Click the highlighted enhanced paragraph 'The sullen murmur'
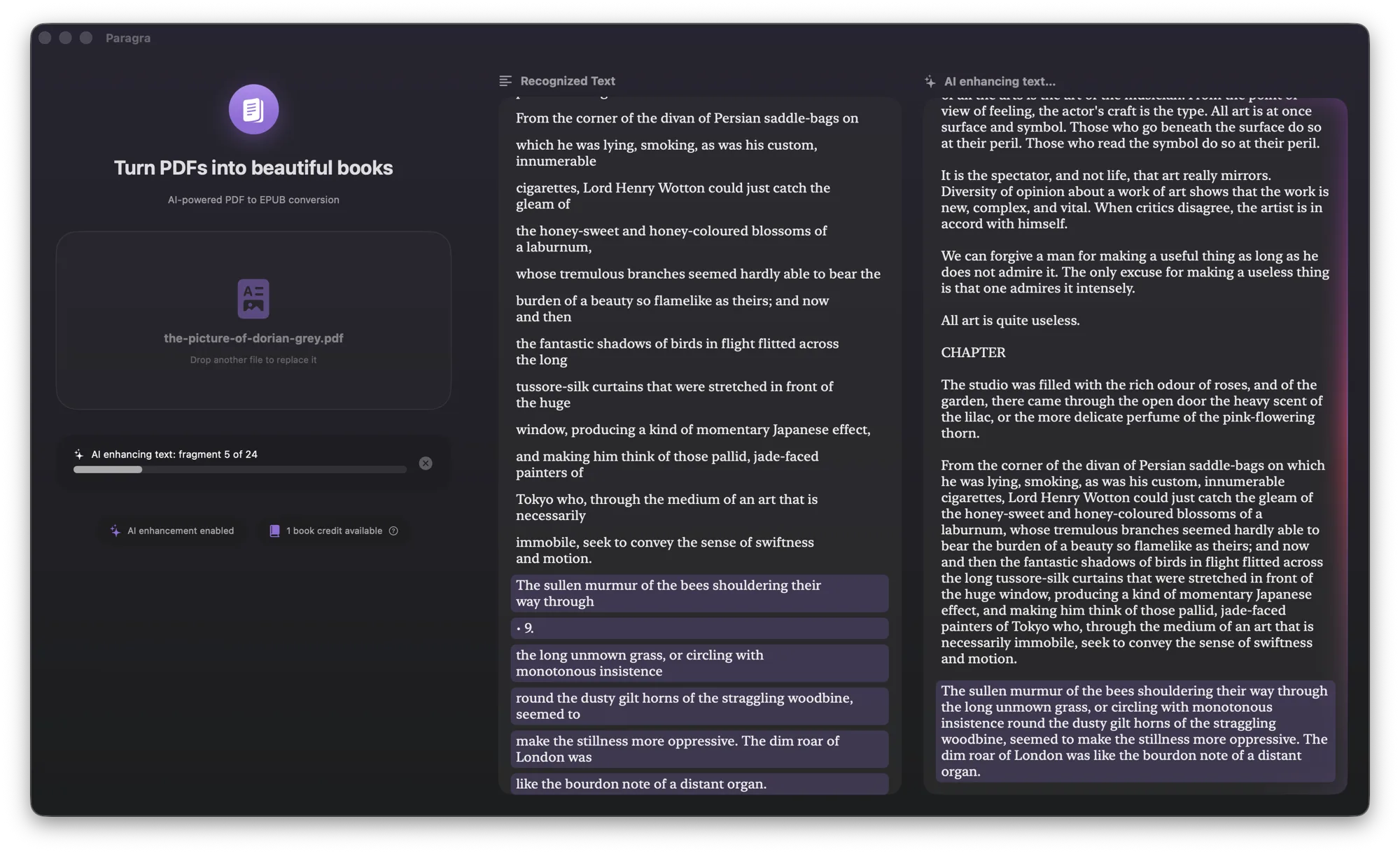The image size is (1400, 854). pos(1135,731)
